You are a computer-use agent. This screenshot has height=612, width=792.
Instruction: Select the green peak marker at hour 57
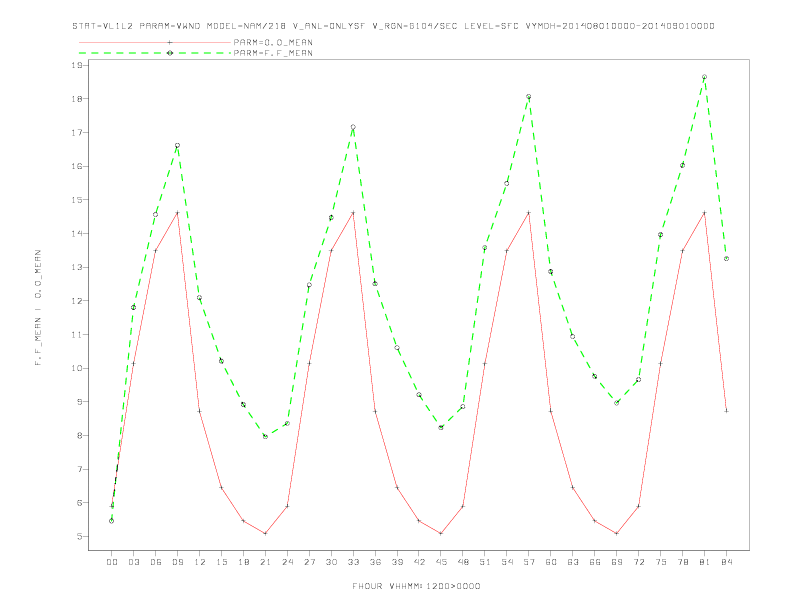(529, 96)
